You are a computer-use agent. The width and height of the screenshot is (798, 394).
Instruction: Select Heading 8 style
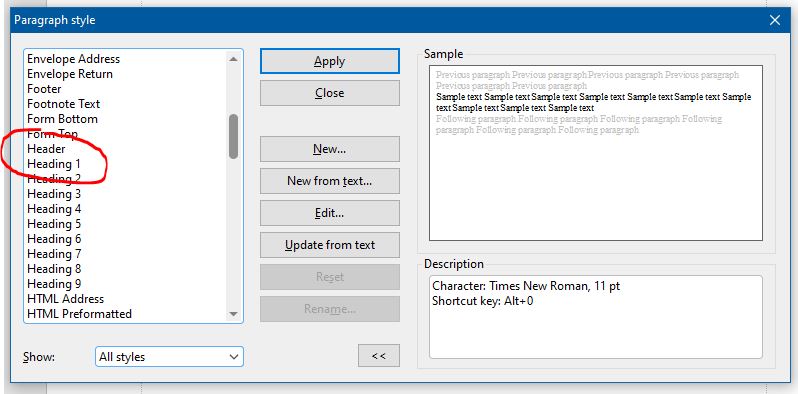click(54, 269)
